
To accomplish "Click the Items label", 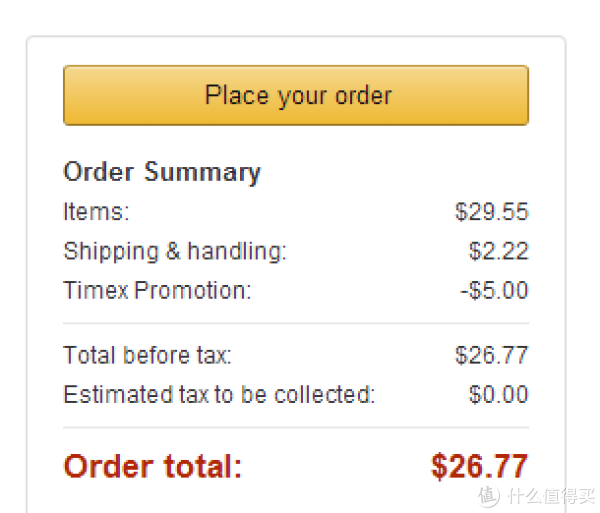I will [x=96, y=212].
